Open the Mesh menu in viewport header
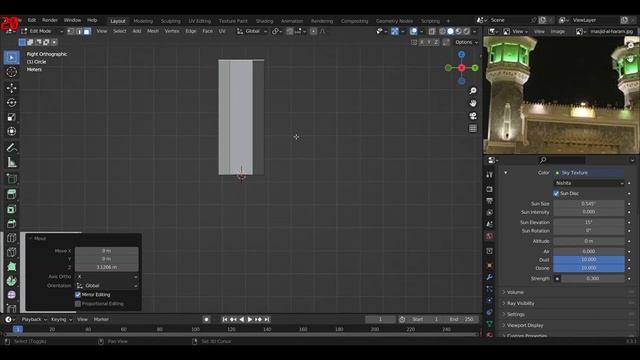Screen dimensions: 640x360 pos(153,31)
